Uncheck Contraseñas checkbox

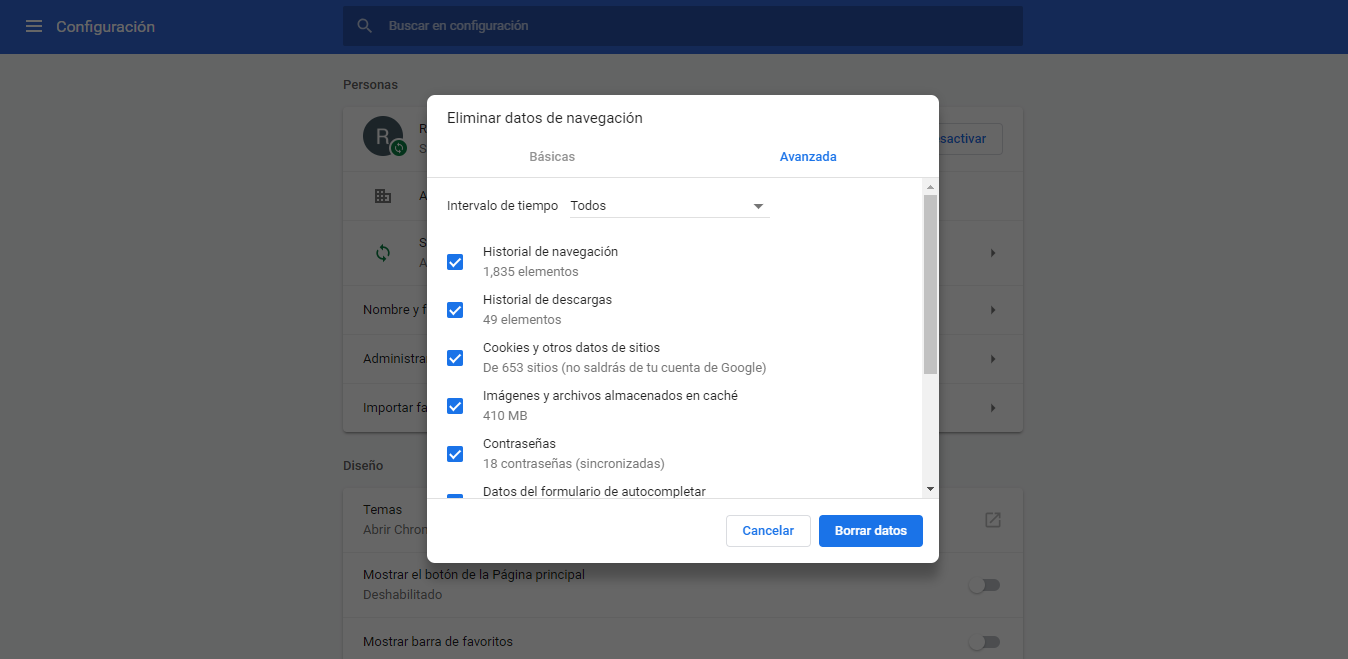(x=455, y=454)
